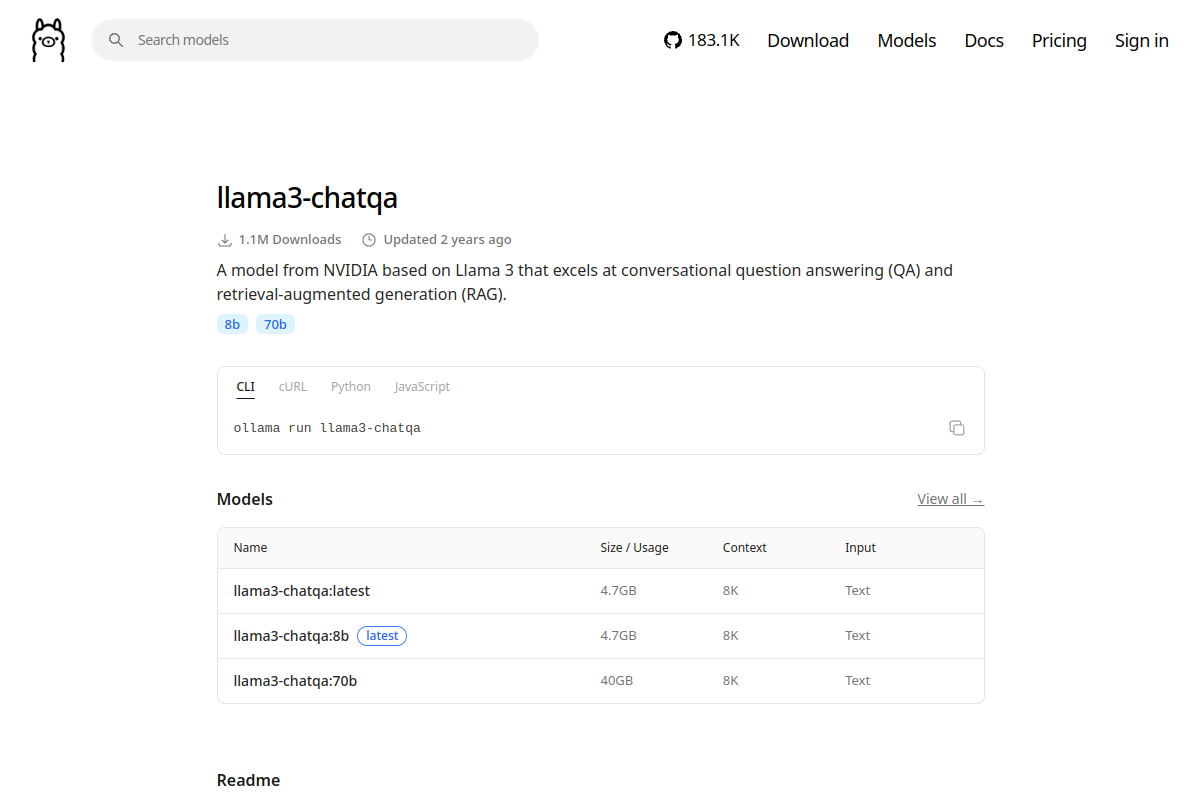The image size is (1200, 800).
Task: Open the GitHub 183.1K link
Action: click(702, 40)
